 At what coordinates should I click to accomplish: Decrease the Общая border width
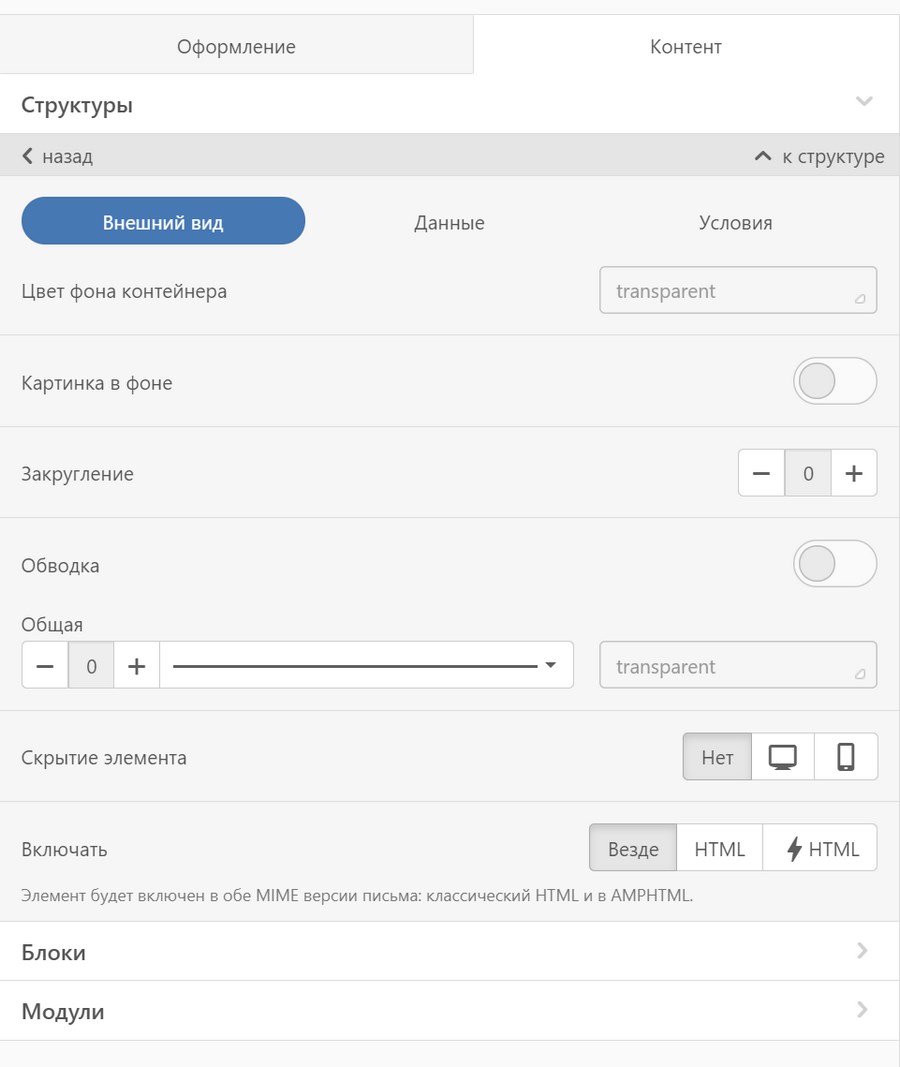pos(45,666)
